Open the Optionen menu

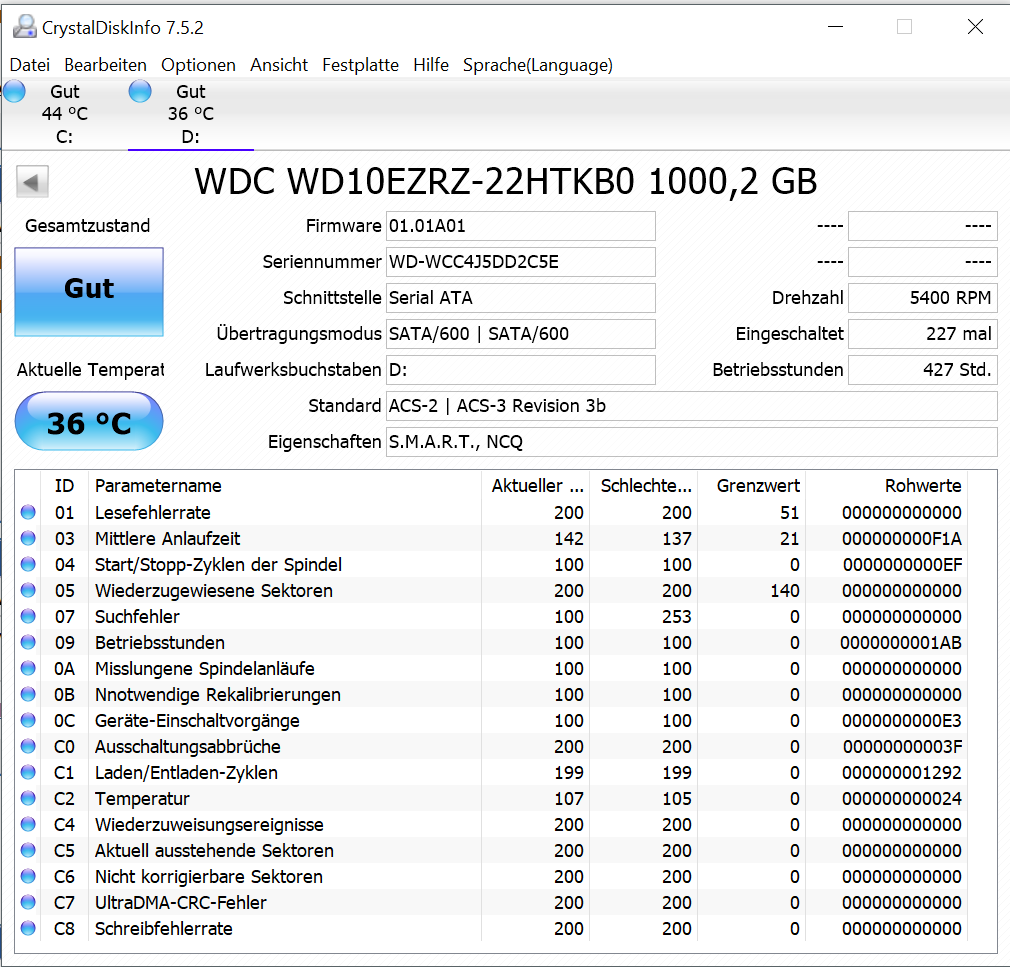[x=198, y=65]
